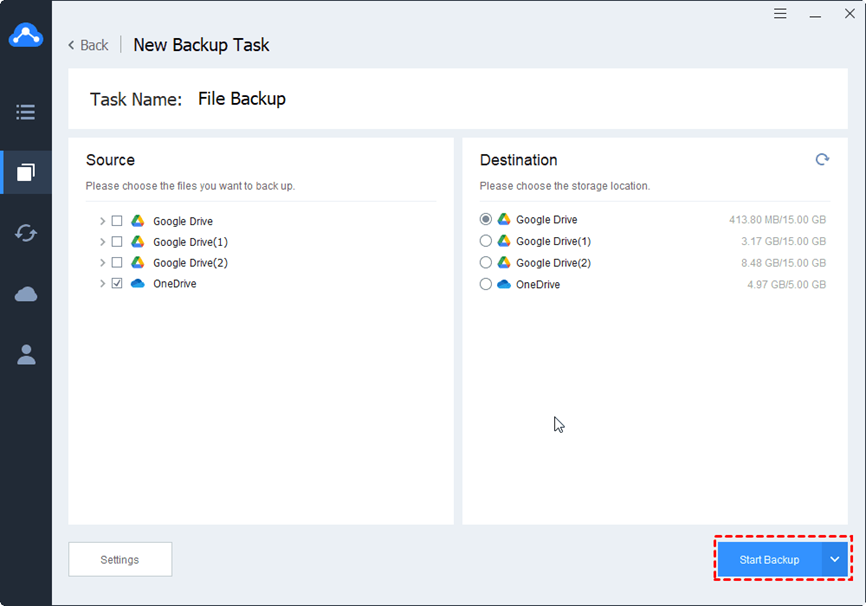The width and height of the screenshot is (866, 606).
Task: Click Google Drive(2) icon in Destination list
Action: point(504,262)
